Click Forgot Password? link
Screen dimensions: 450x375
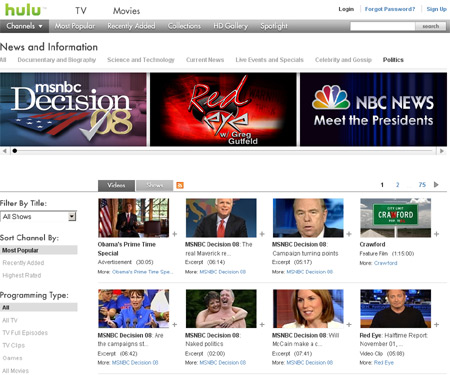pos(390,9)
